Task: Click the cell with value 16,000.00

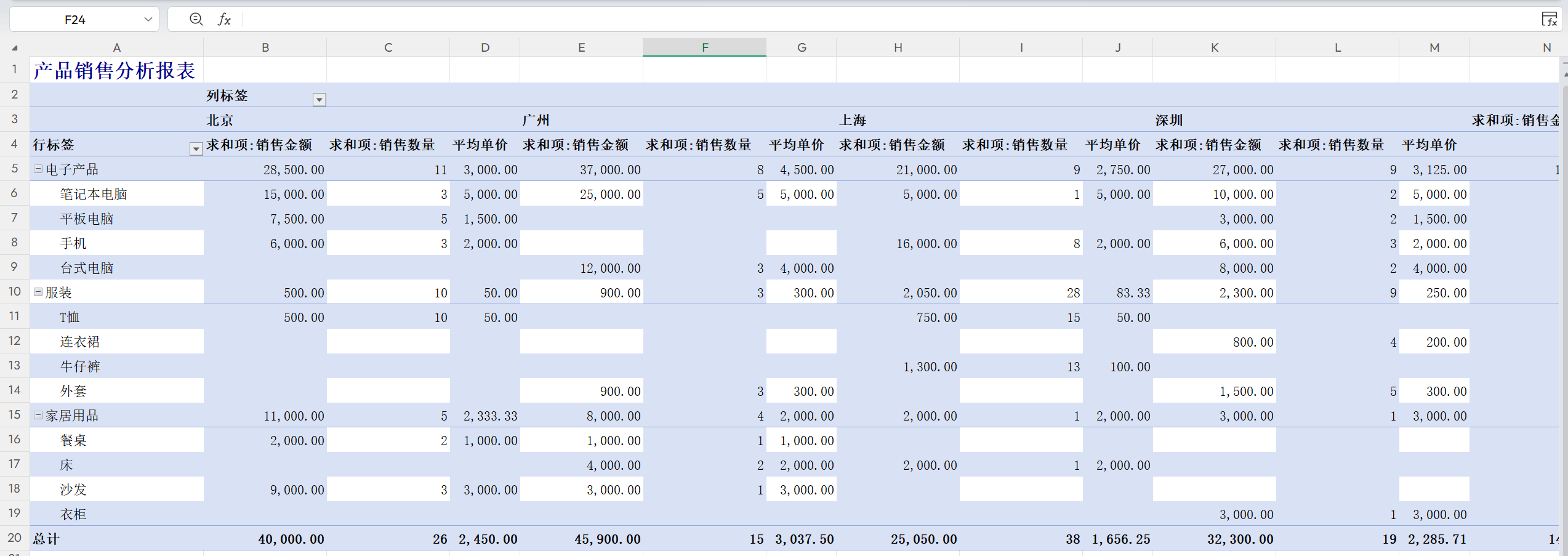Action: pyautogui.click(x=898, y=243)
